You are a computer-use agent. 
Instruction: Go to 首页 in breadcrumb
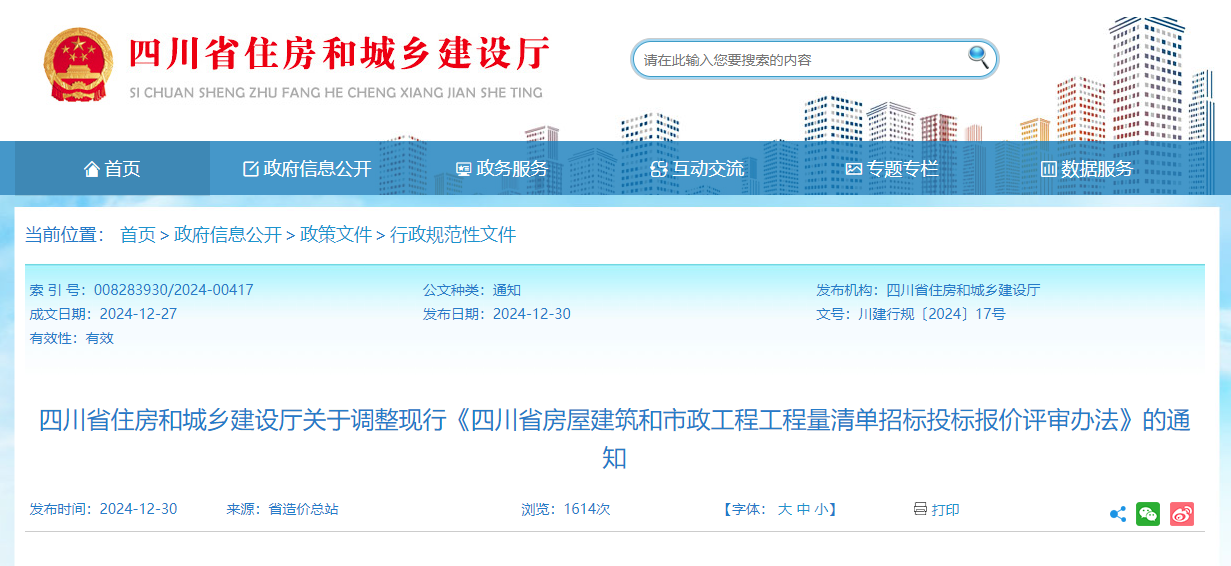coord(138,235)
